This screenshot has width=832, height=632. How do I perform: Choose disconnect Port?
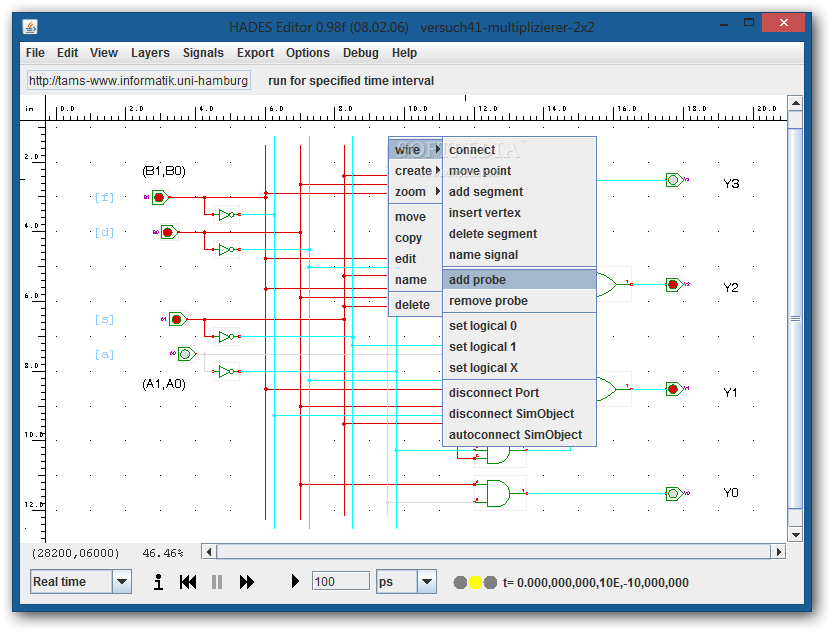point(519,393)
